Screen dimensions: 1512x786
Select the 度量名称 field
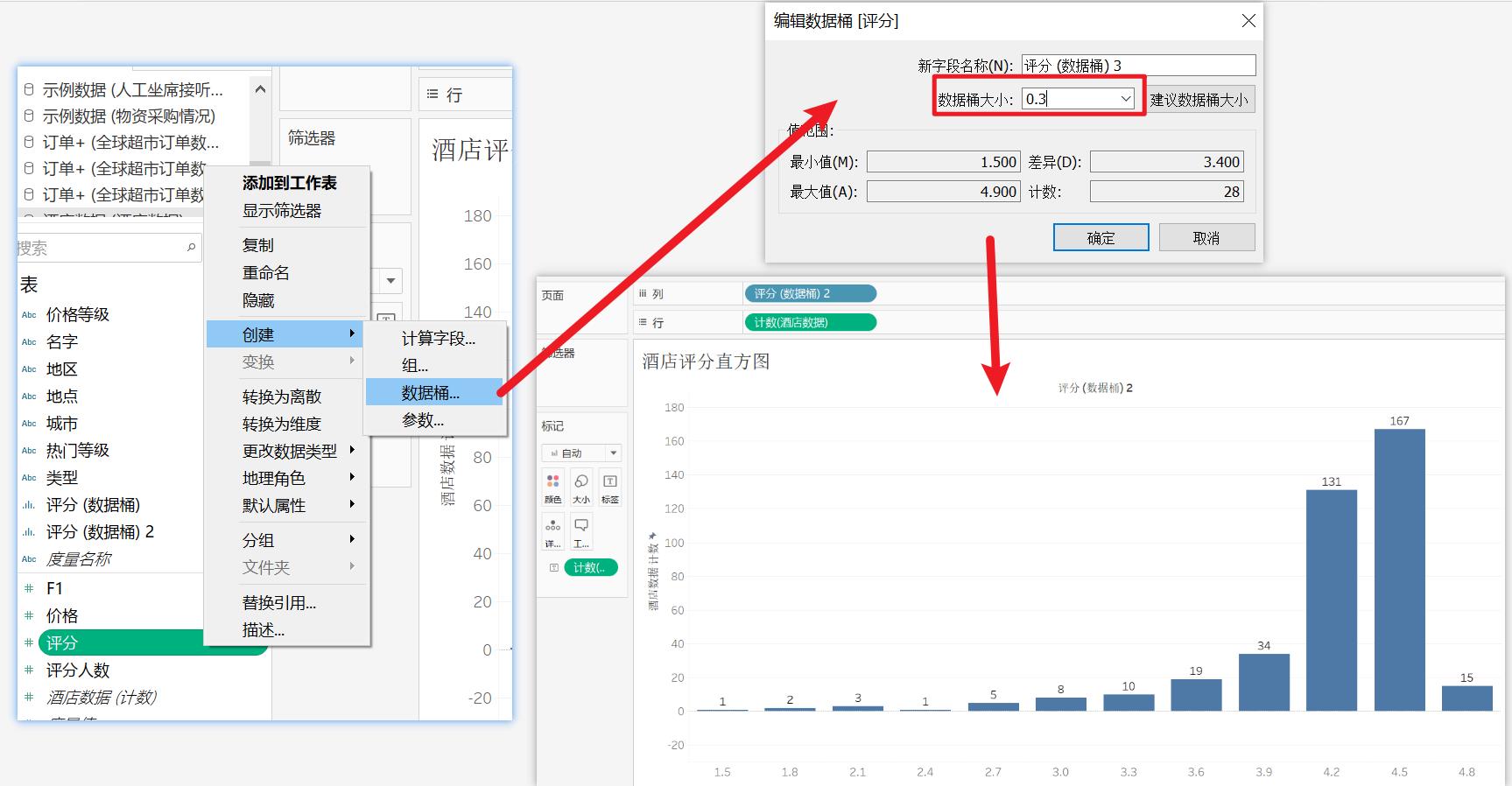[x=79, y=559]
